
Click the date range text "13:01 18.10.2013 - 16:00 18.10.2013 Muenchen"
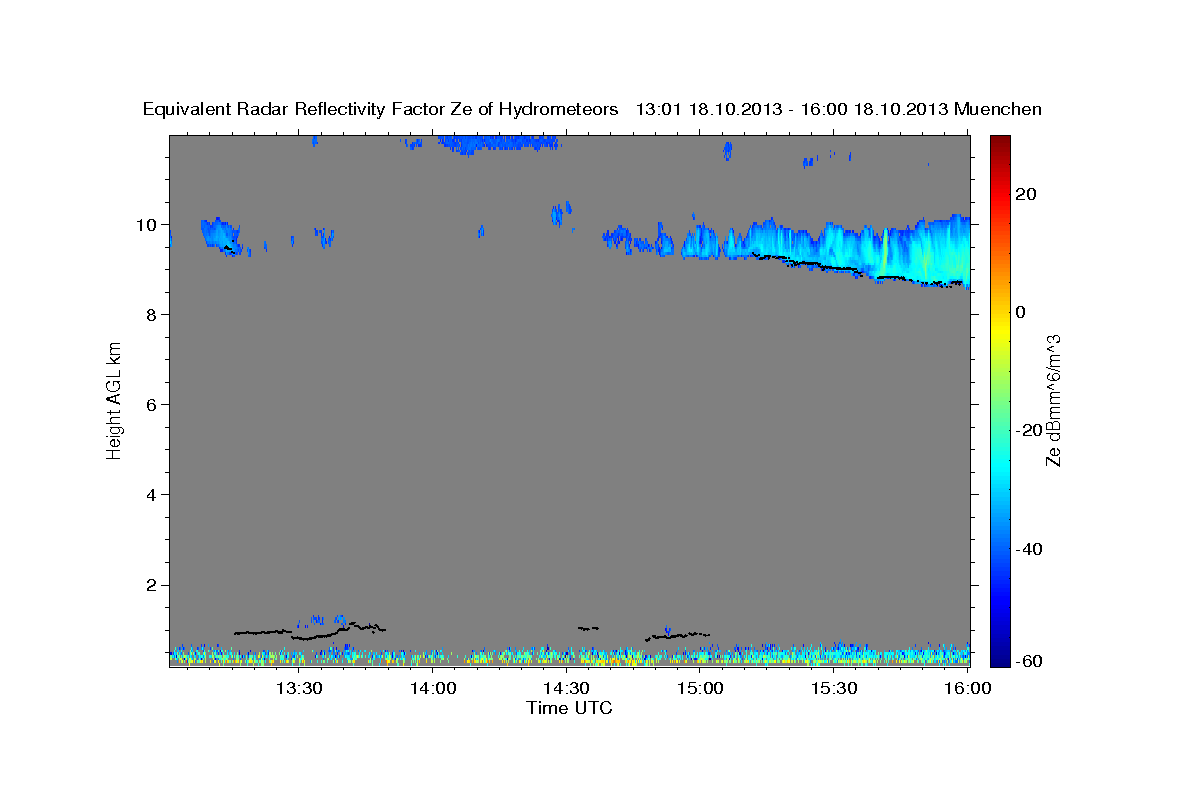tap(839, 110)
